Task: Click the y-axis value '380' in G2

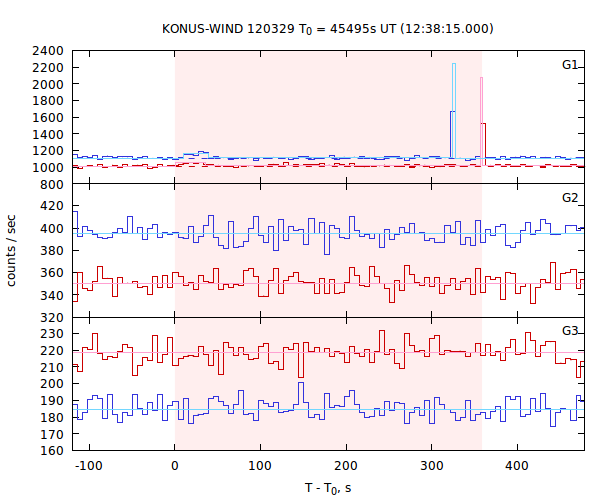Action: click(52, 251)
